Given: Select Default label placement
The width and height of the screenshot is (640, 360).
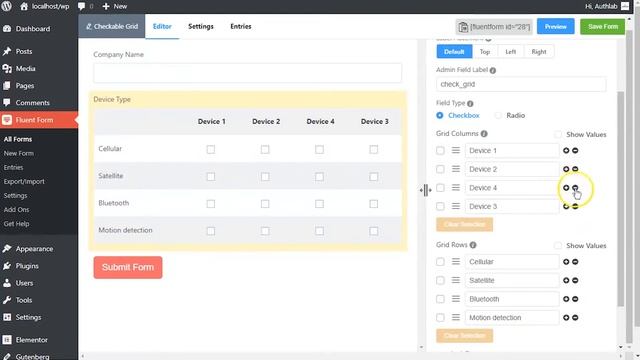Looking at the screenshot, I should pos(454,51).
